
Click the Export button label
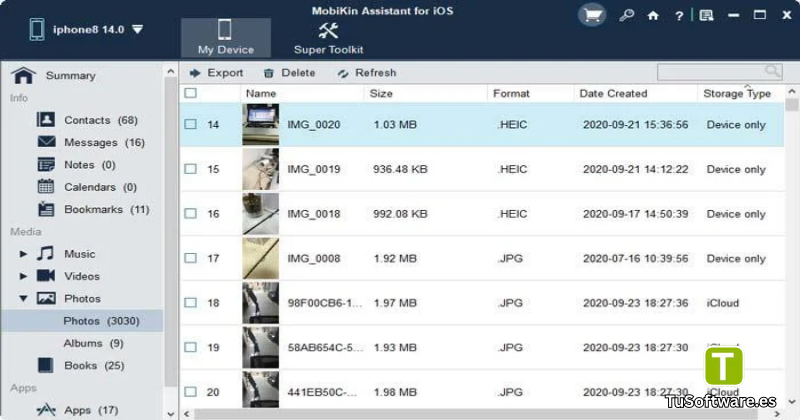(x=225, y=73)
